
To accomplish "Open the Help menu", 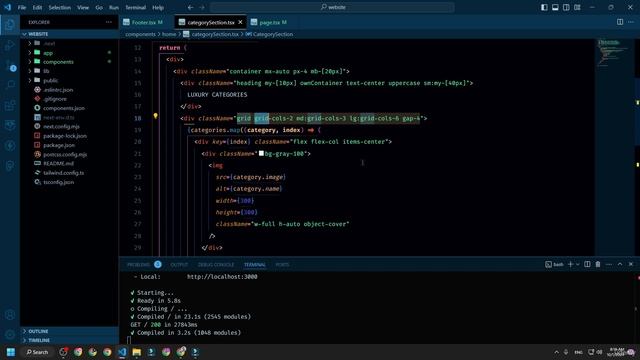I will tap(158, 7).
